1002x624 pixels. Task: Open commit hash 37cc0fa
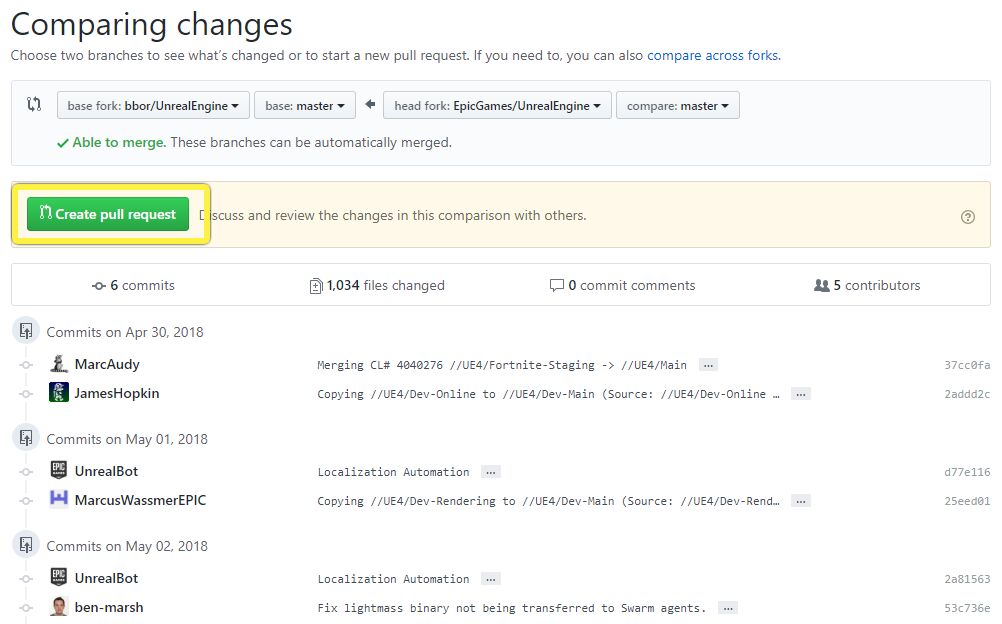967,365
